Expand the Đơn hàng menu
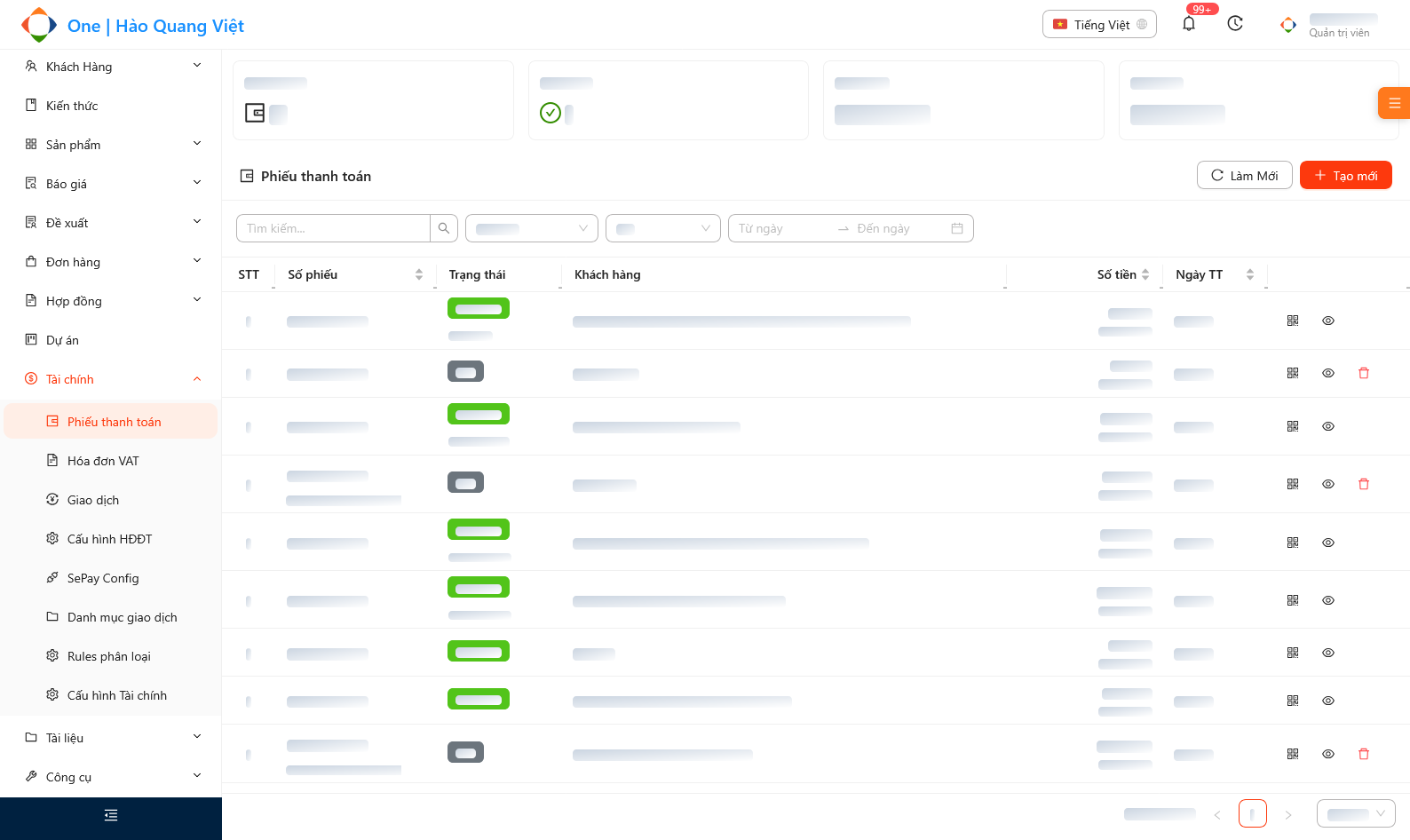Screen dimensions: 1410x840 [111, 262]
